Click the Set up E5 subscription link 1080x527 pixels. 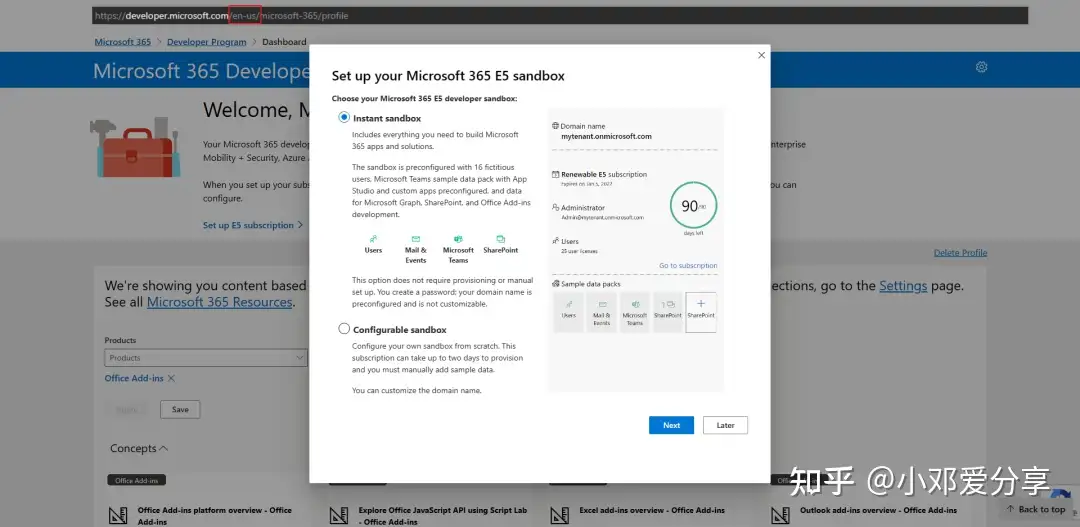[x=253, y=225]
